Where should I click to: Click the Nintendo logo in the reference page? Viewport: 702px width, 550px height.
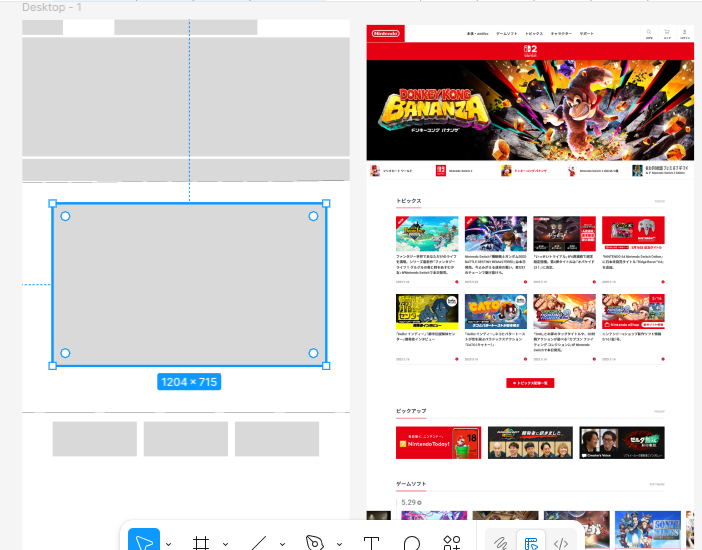385,34
